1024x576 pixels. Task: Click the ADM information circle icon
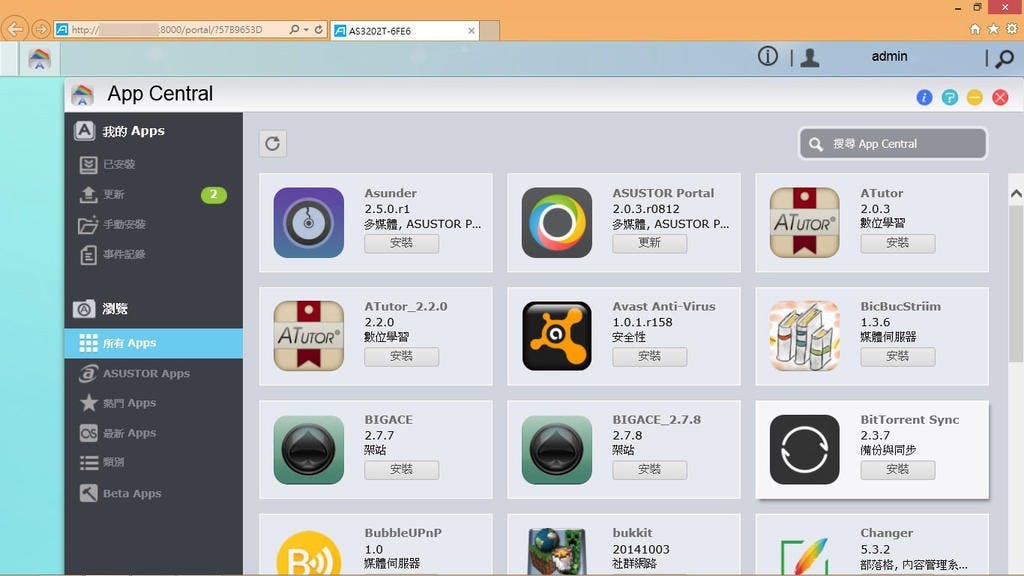pyautogui.click(x=768, y=57)
